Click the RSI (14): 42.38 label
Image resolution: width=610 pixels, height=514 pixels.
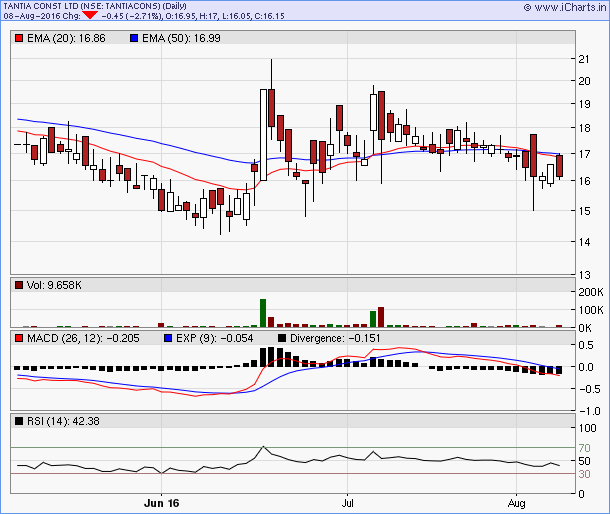[x=63, y=421]
